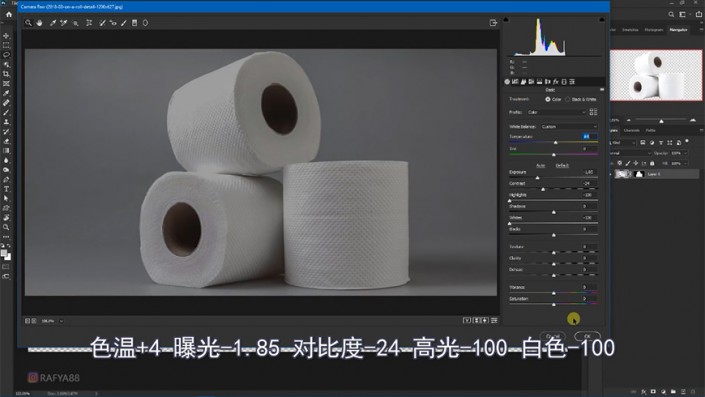Screen dimensions: 705x397
Task: Select the Graduated Filter tool
Action: coord(134,23)
